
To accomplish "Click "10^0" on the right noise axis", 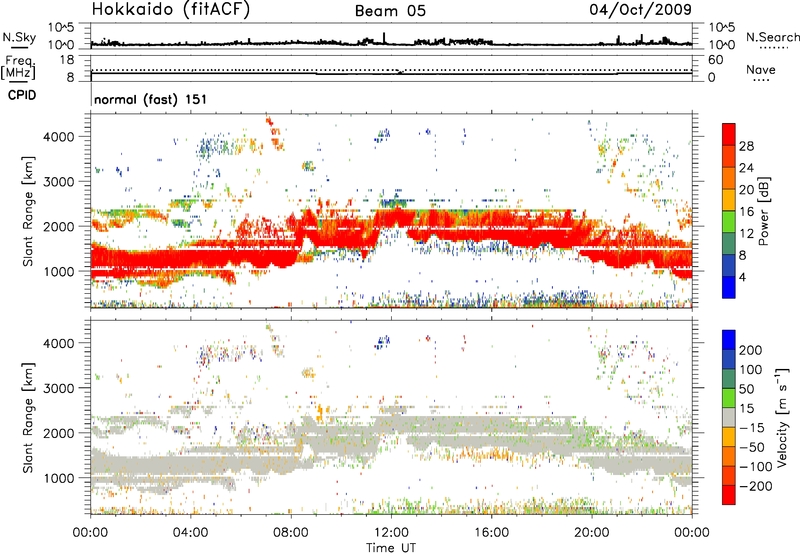I will coord(722,45).
